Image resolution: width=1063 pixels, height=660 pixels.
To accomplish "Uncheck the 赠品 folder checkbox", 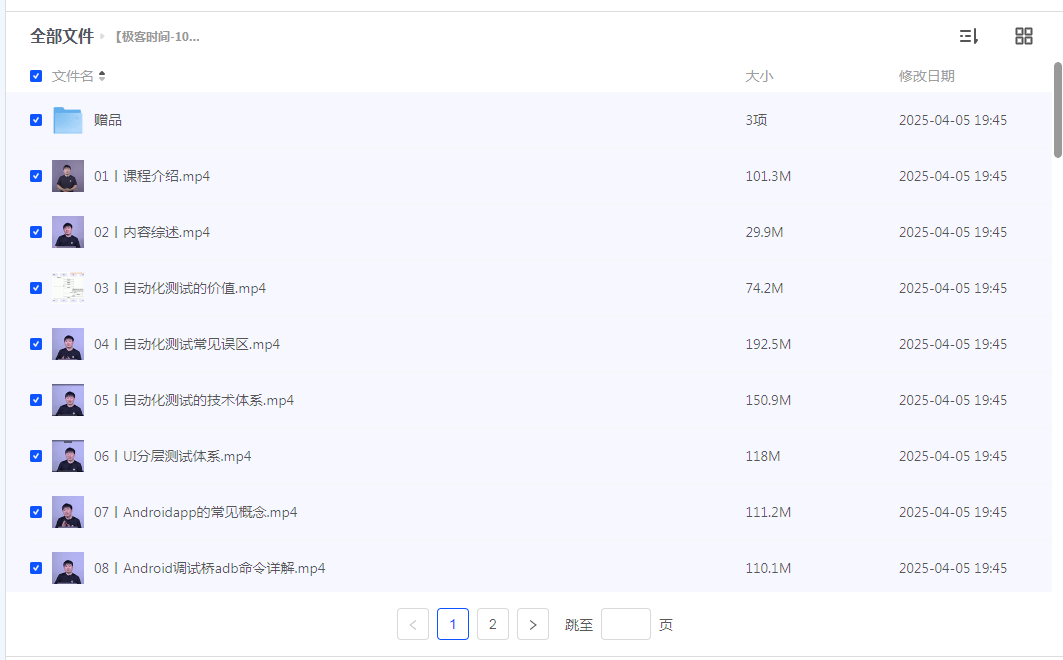I will tap(36, 120).
